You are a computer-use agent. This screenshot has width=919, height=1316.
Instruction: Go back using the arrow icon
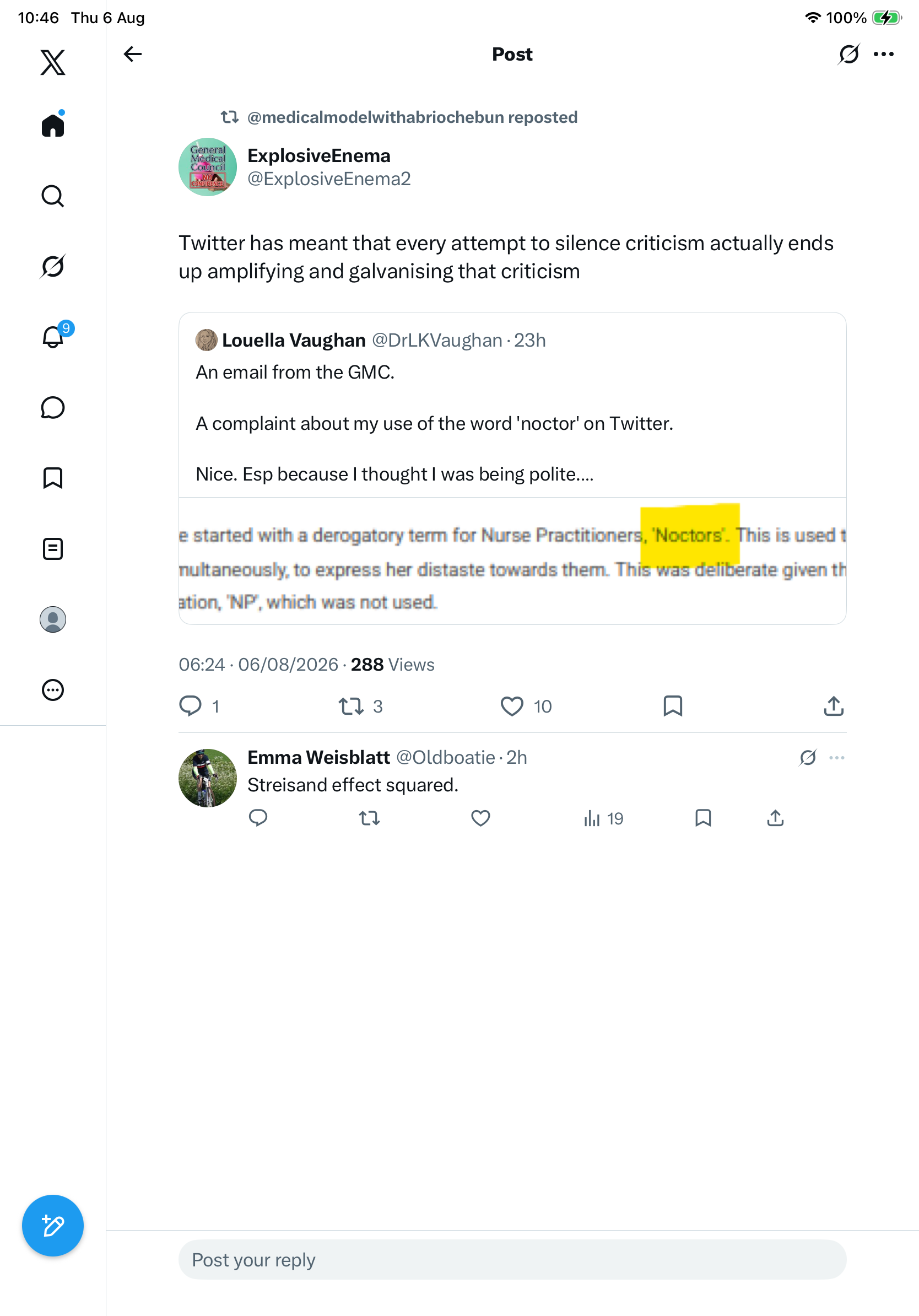click(x=132, y=54)
